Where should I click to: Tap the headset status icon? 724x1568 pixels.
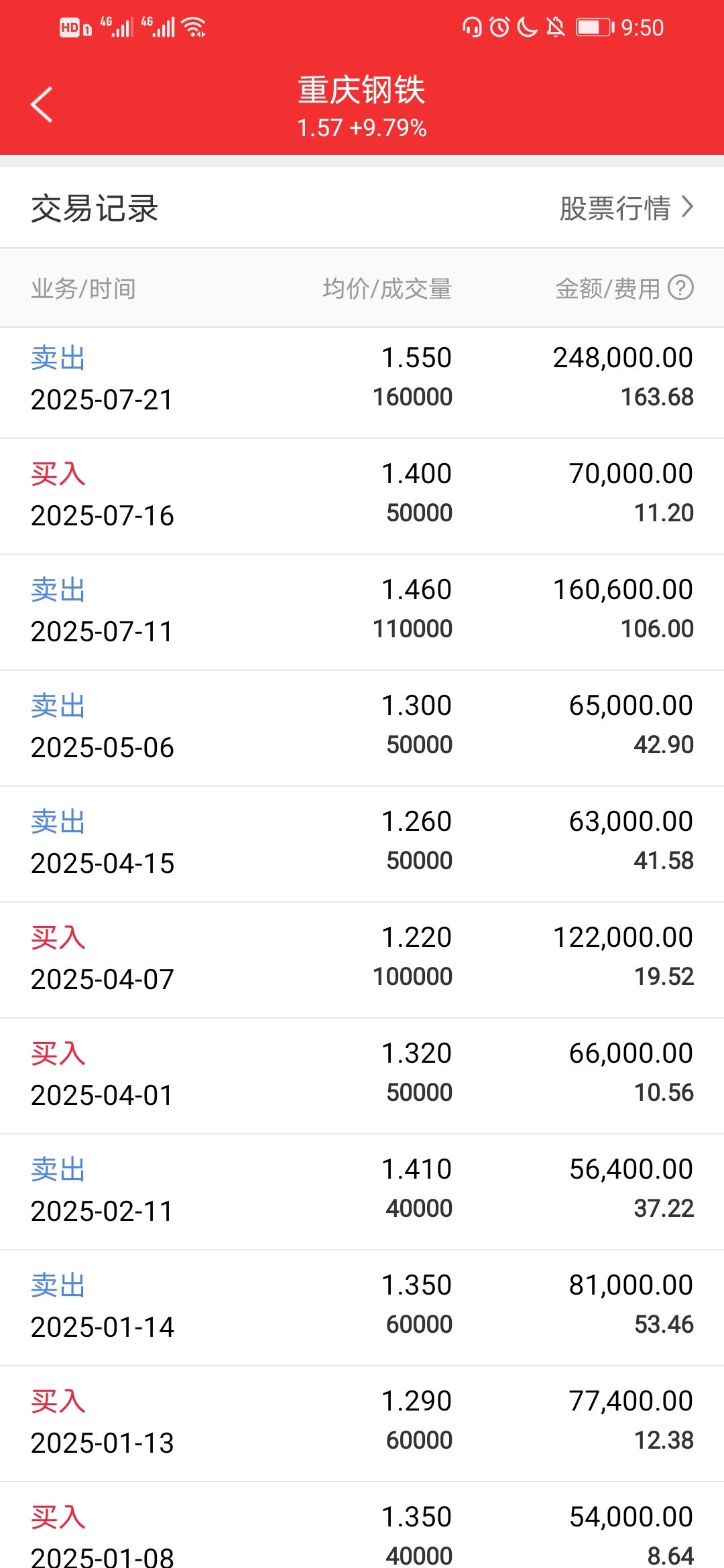(472, 27)
